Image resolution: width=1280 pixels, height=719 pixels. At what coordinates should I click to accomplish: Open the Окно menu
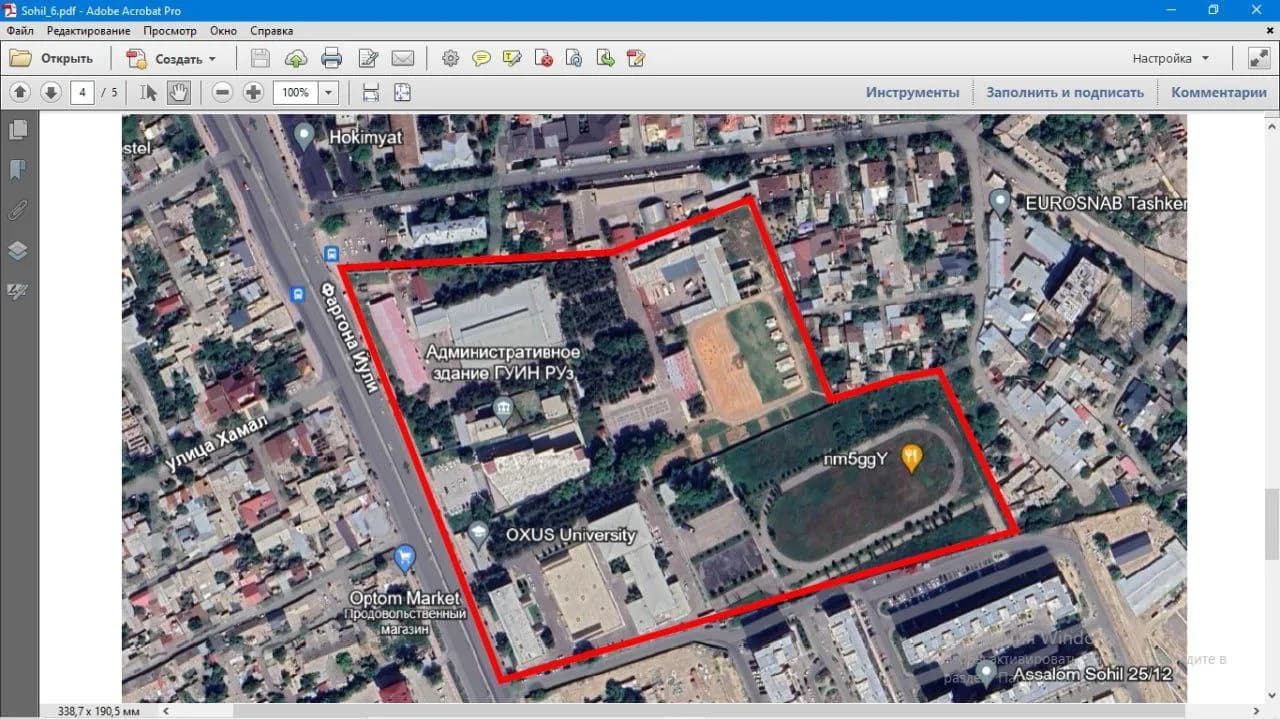click(x=223, y=31)
